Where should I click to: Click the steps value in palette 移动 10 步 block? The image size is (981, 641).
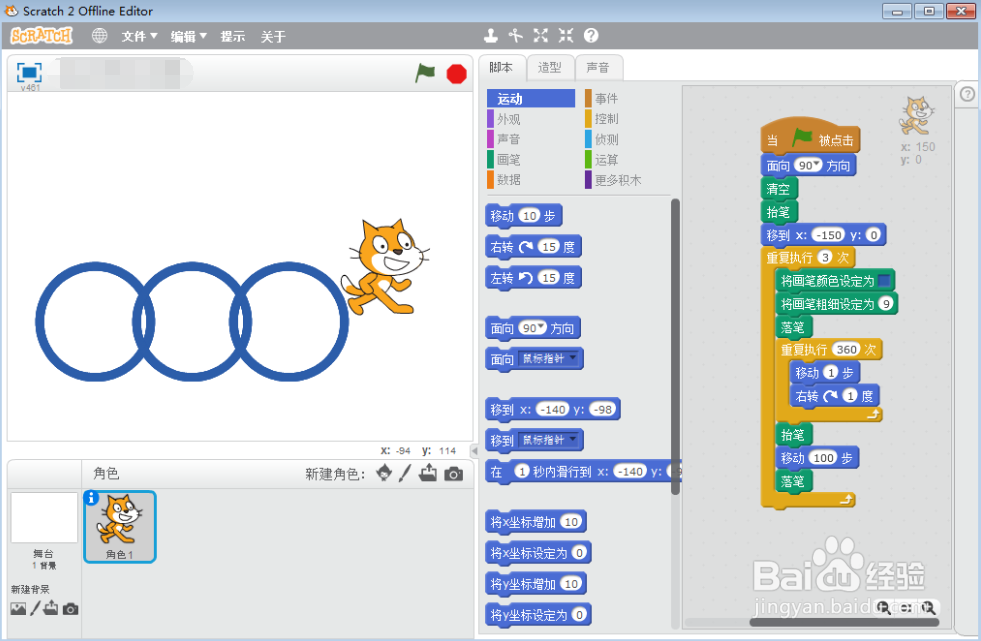coord(530,216)
